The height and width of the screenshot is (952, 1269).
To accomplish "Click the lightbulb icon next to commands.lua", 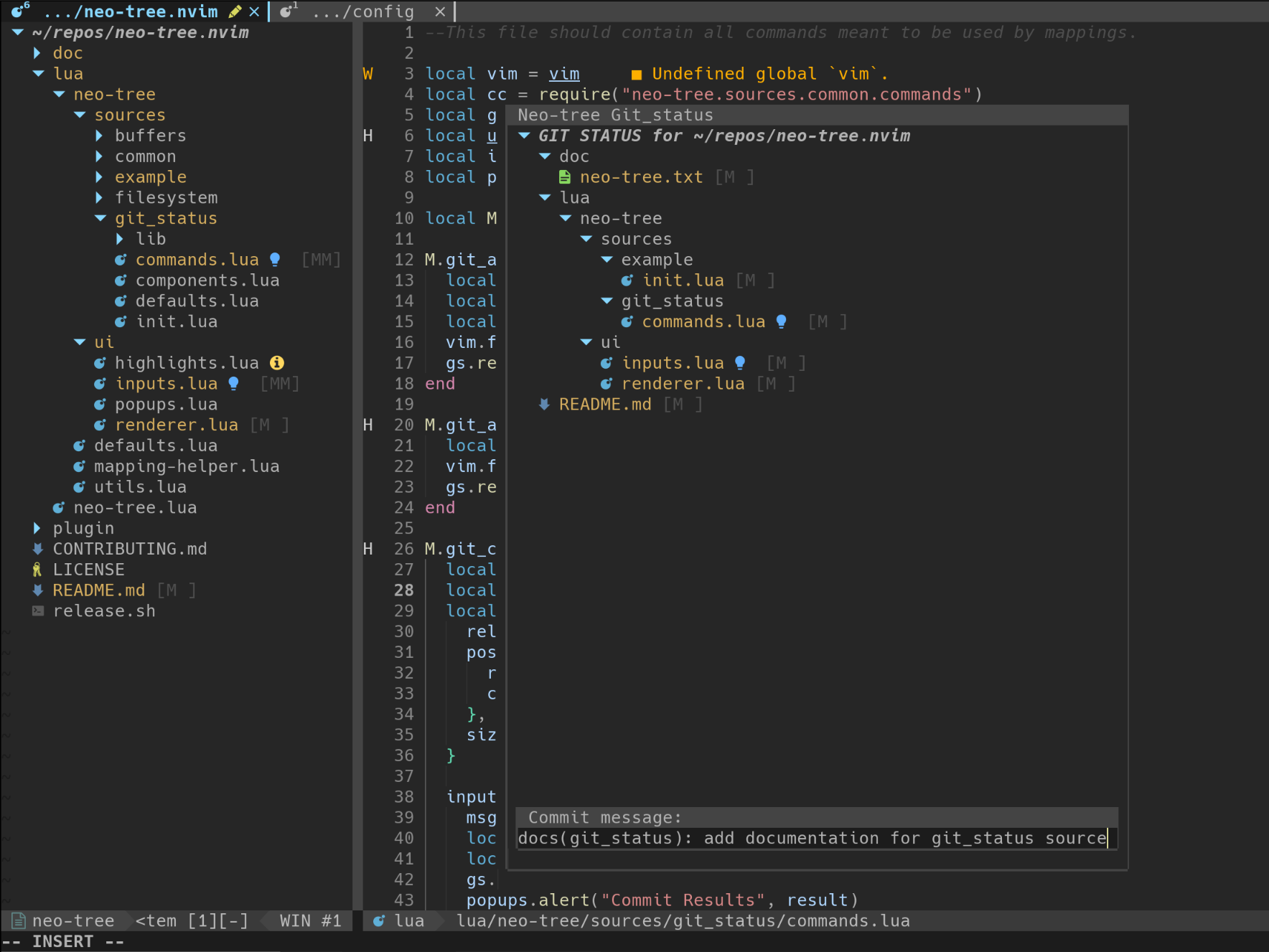I will pyautogui.click(x=276, y=259).
